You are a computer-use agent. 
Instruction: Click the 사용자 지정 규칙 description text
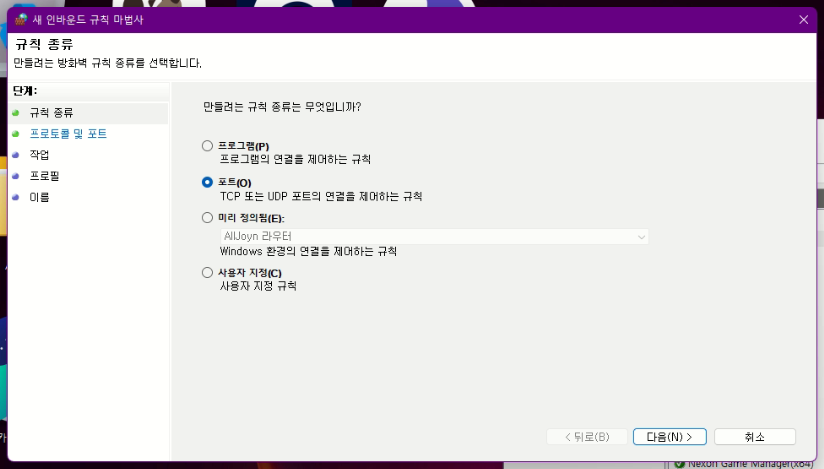(x=258, y=286)
